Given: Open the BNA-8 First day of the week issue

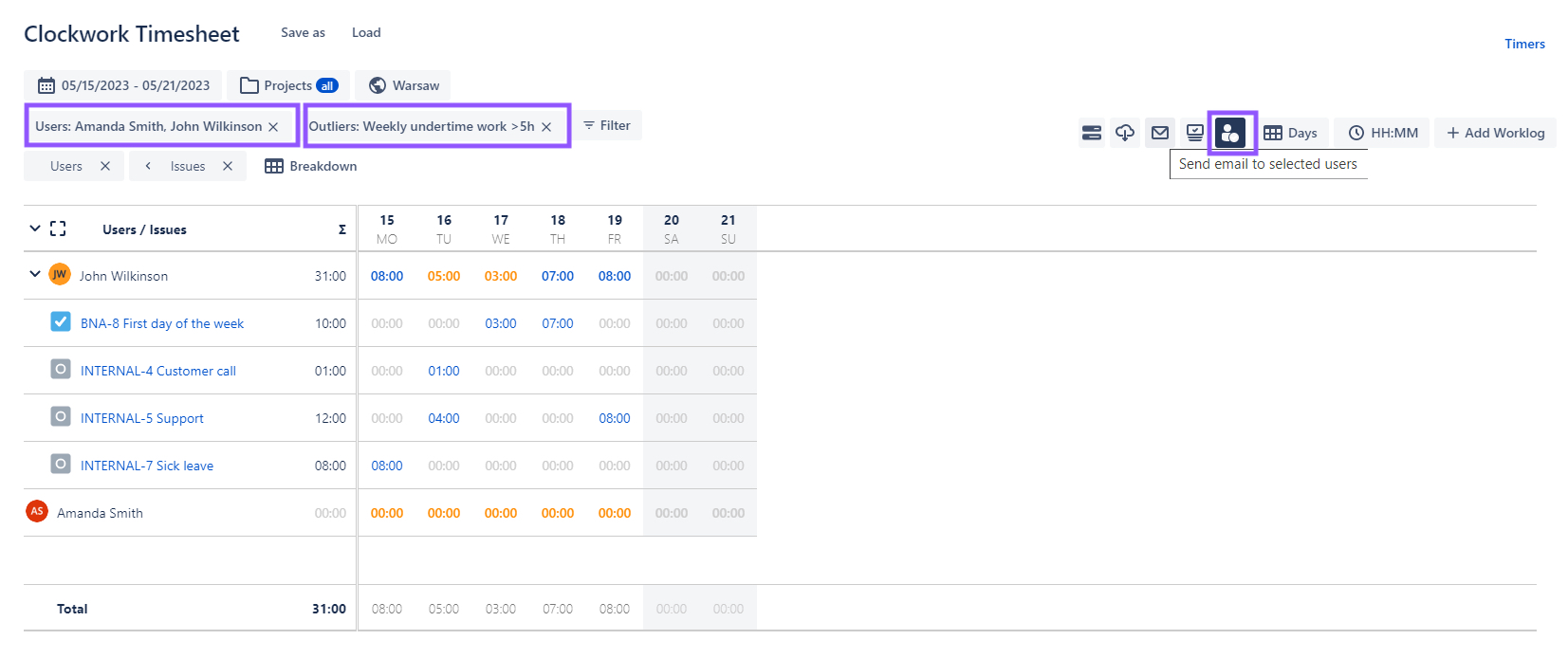Looking at the screenshot, I should pyautogui.click(x=162, y=323).
